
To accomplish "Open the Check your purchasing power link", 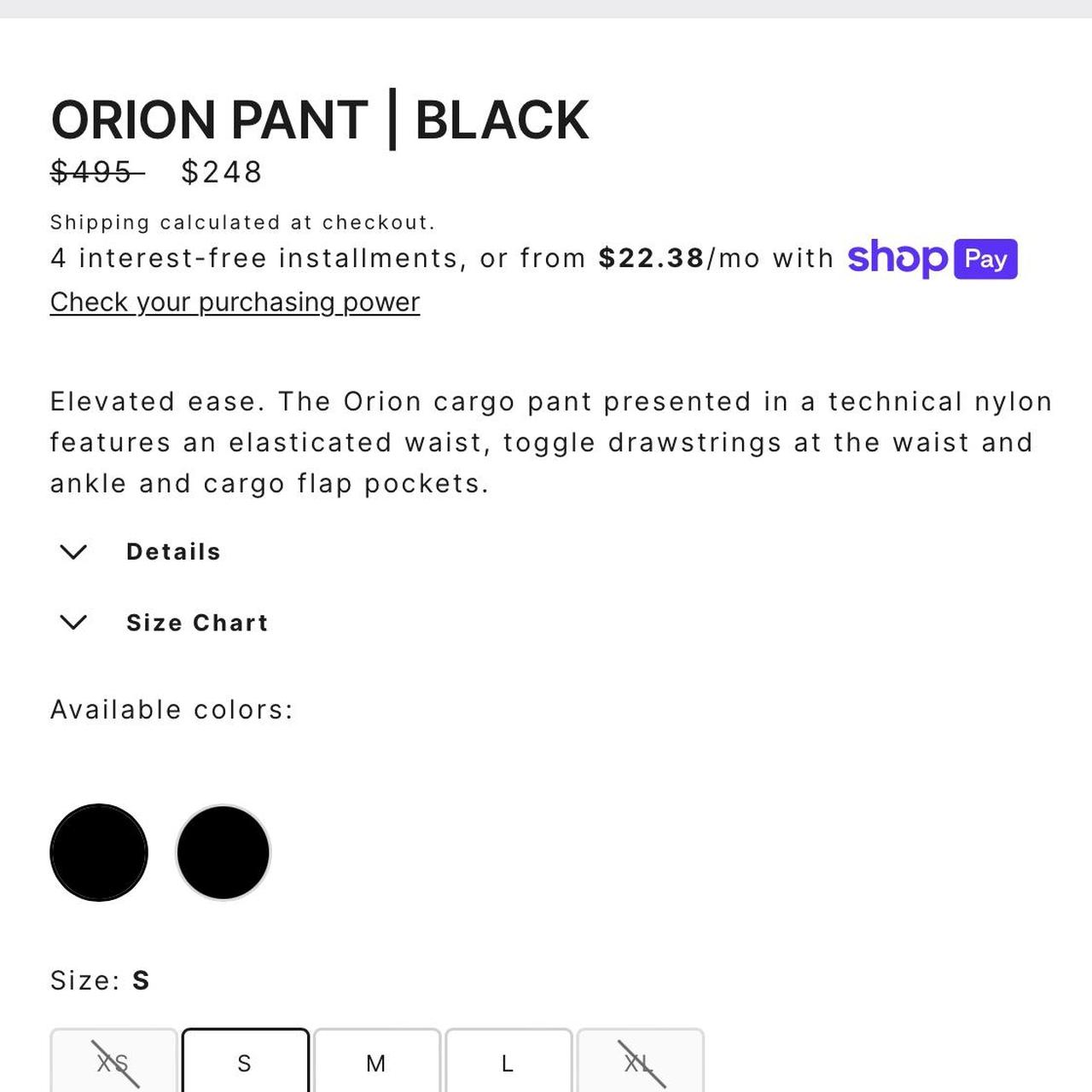I will 235,302.
